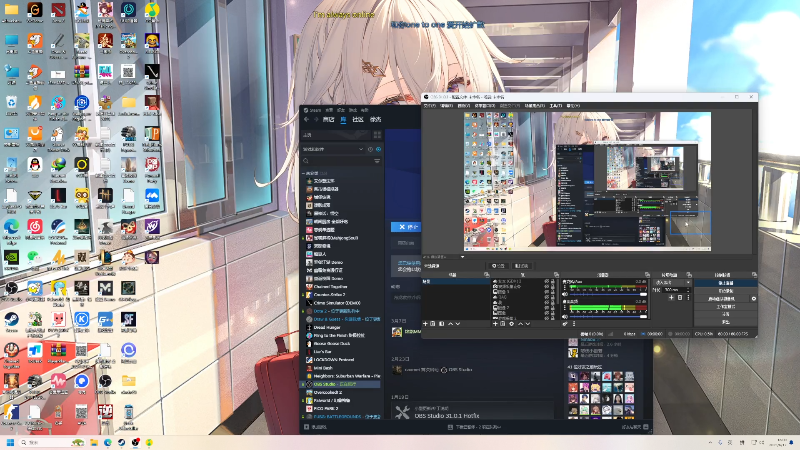Move scene up in OBS Scenes toolbar
The height and width of the screenshot is (450, 800).
click(451, 323)
